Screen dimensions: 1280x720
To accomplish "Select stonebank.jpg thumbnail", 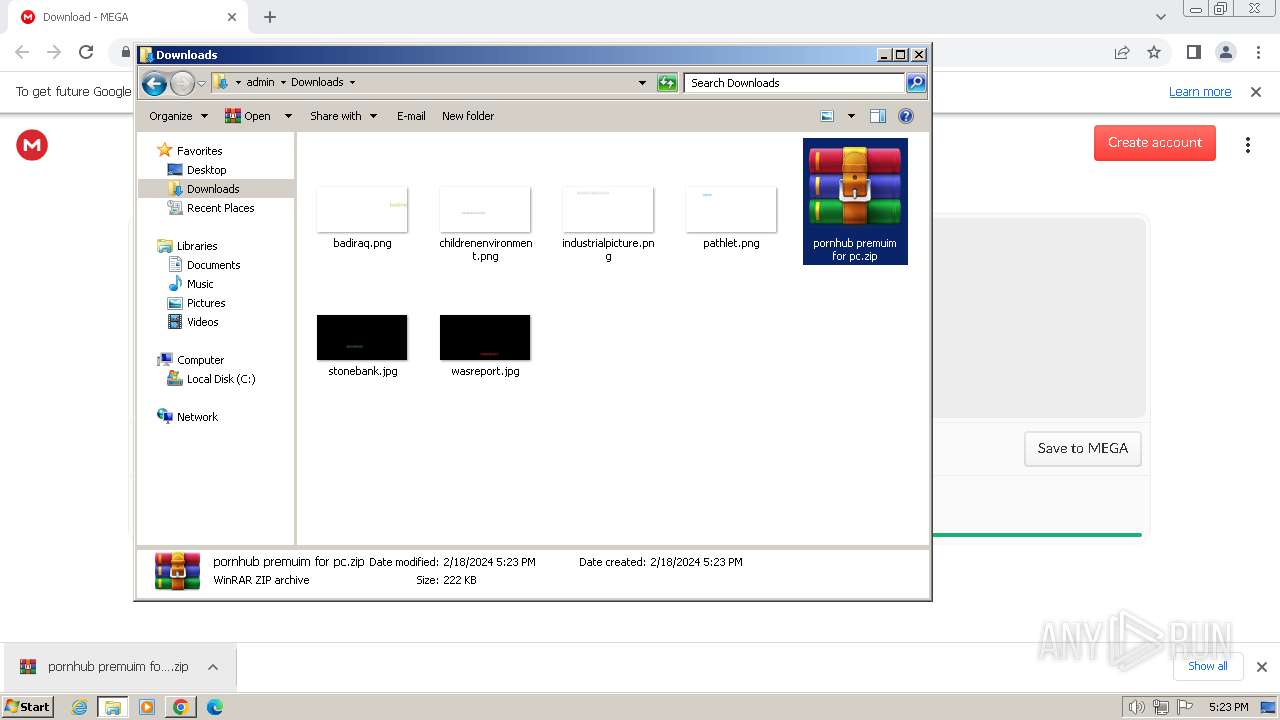I will (x=362, y=337).
